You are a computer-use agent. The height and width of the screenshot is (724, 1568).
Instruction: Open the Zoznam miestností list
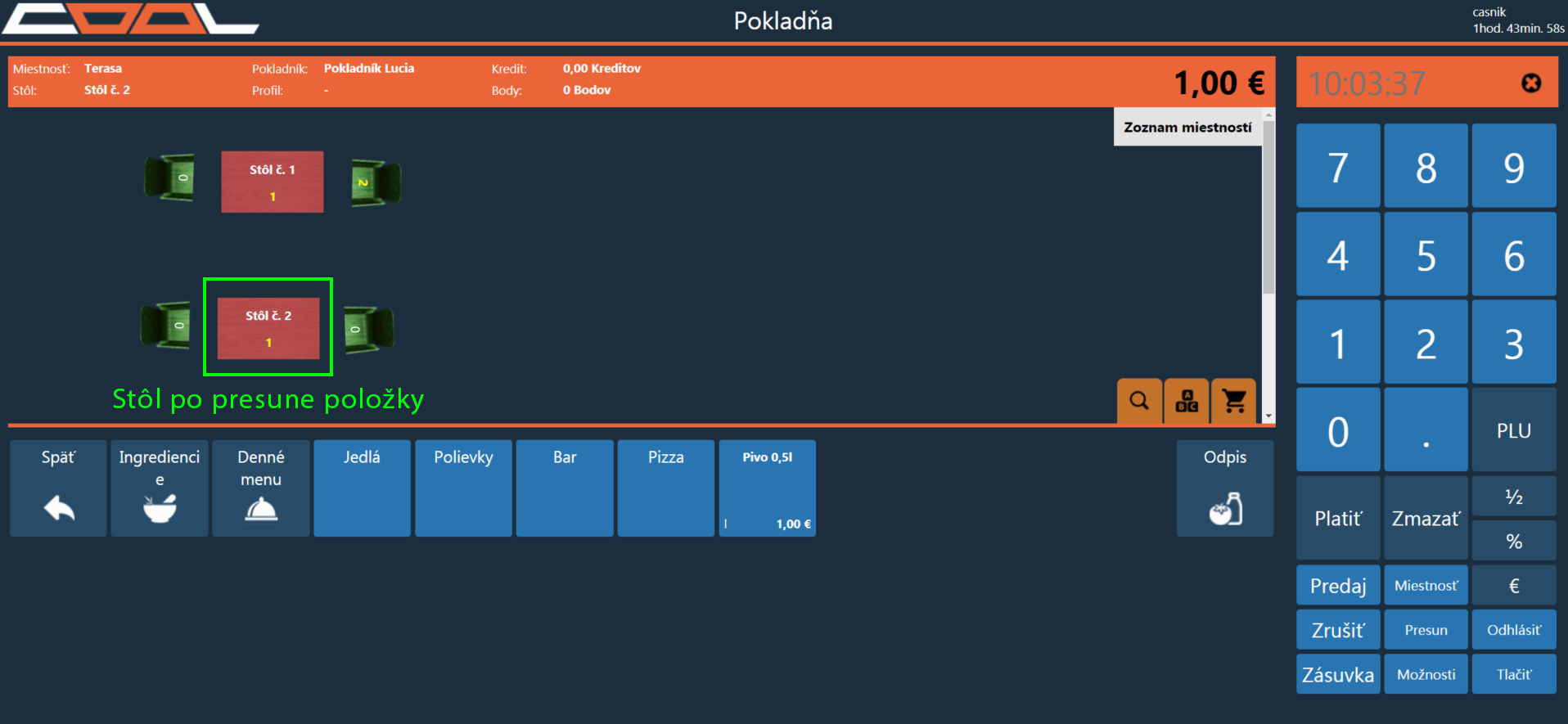1187,128
